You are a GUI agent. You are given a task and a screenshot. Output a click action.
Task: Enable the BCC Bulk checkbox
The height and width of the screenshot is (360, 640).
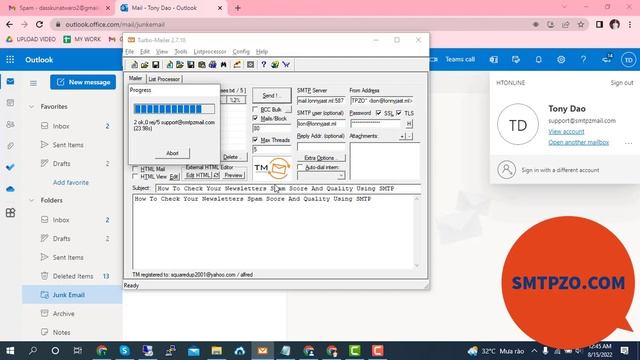pos(256,109)
